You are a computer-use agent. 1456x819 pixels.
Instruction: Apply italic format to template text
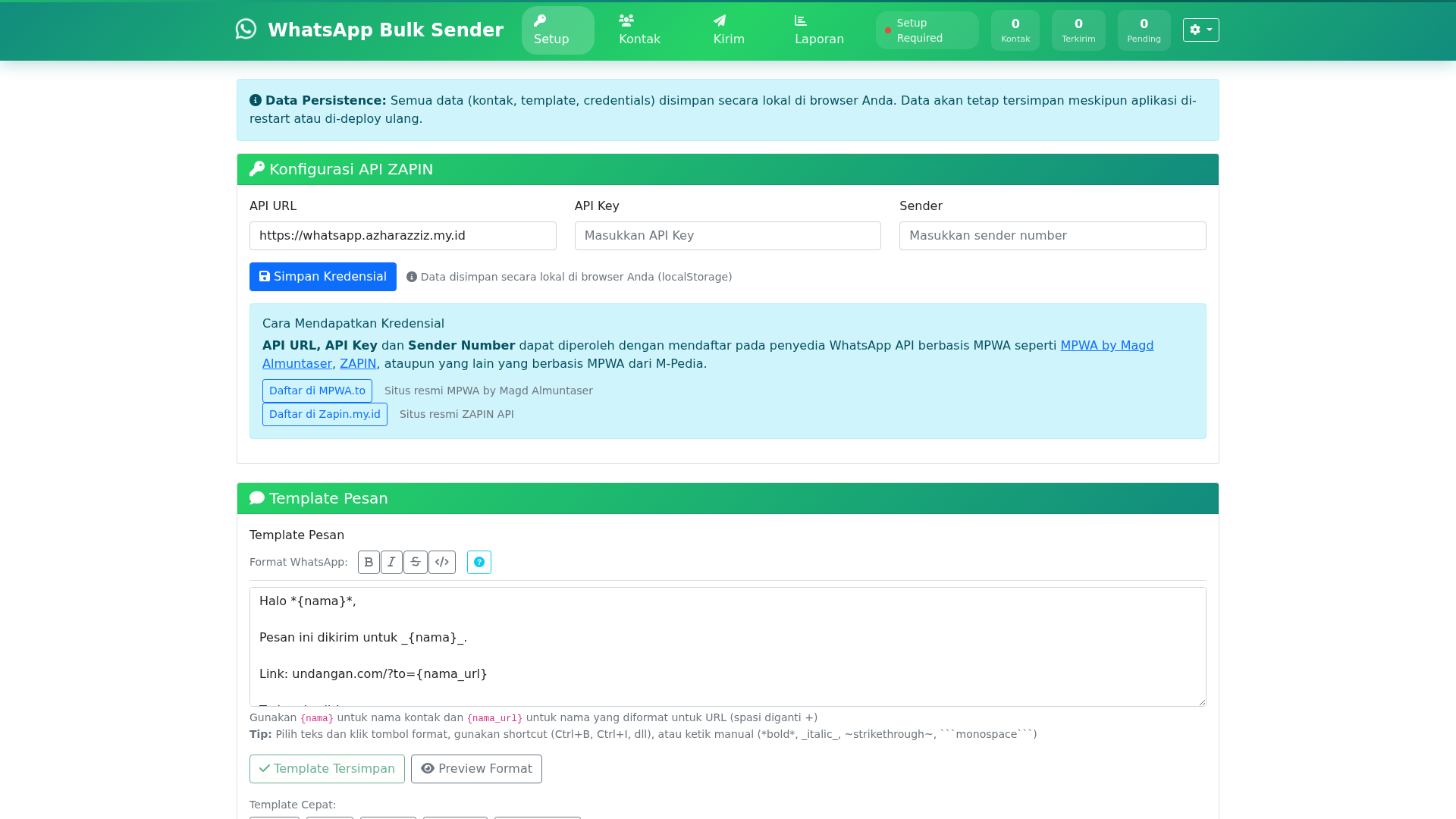[391, 563]
